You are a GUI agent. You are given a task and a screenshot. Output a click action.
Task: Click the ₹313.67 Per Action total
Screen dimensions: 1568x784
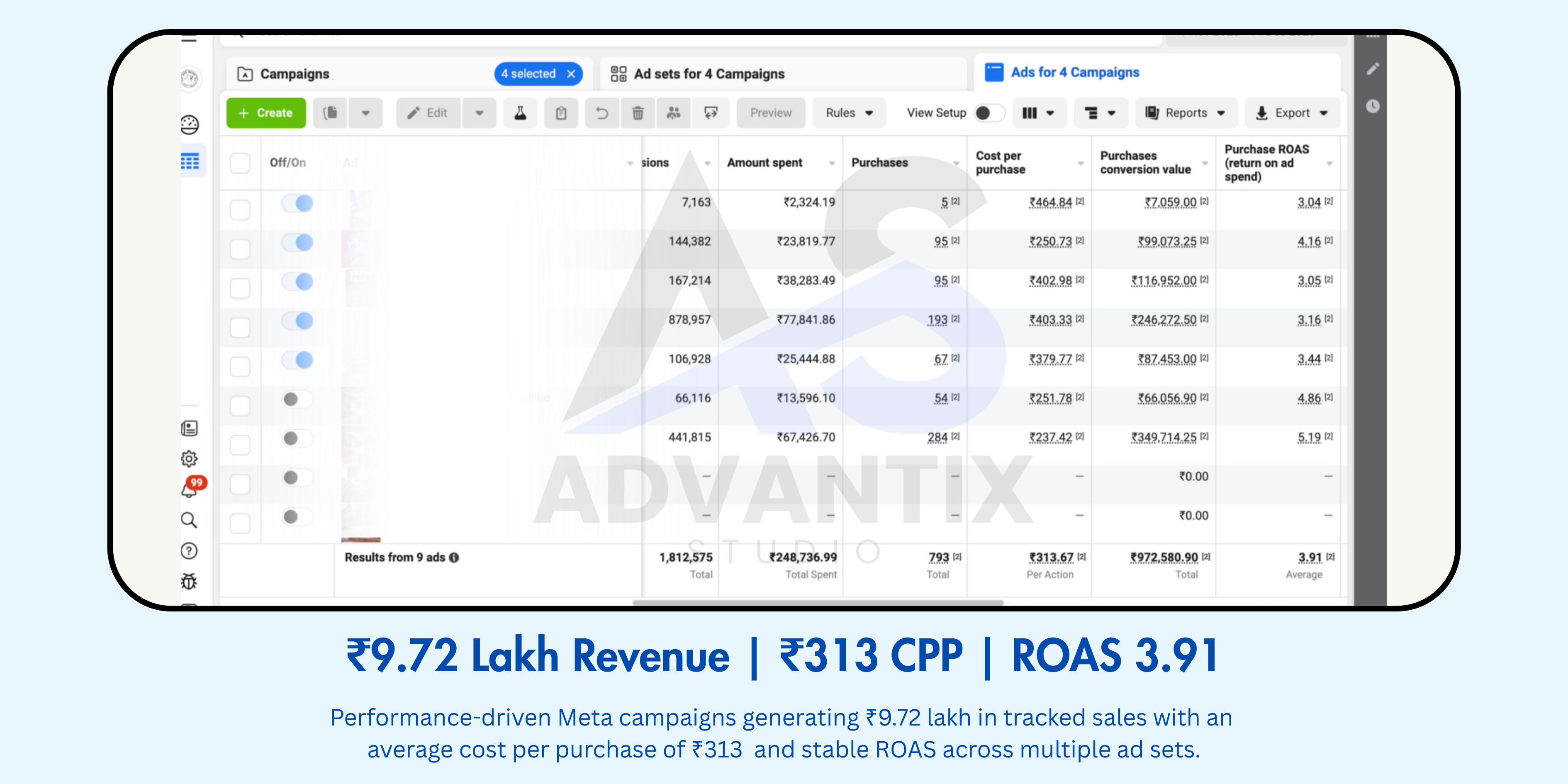coord(1051,557)
